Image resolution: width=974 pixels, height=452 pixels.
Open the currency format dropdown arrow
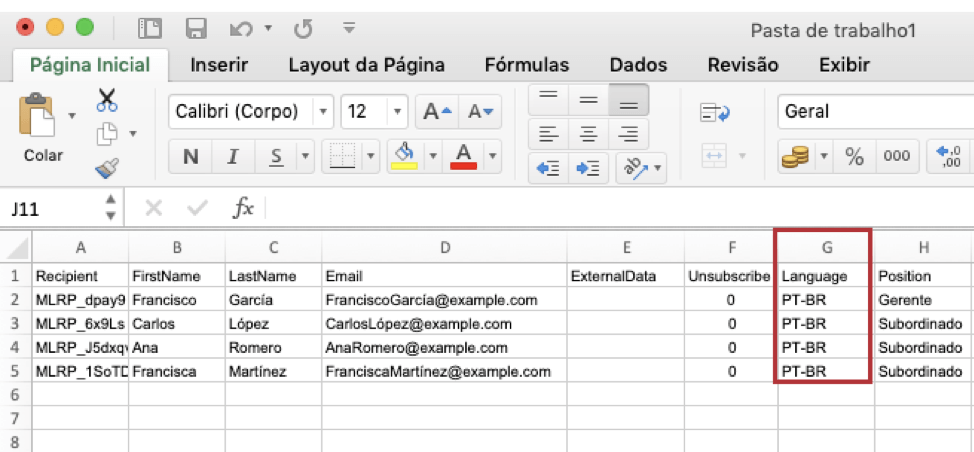(x=824, y=156)
